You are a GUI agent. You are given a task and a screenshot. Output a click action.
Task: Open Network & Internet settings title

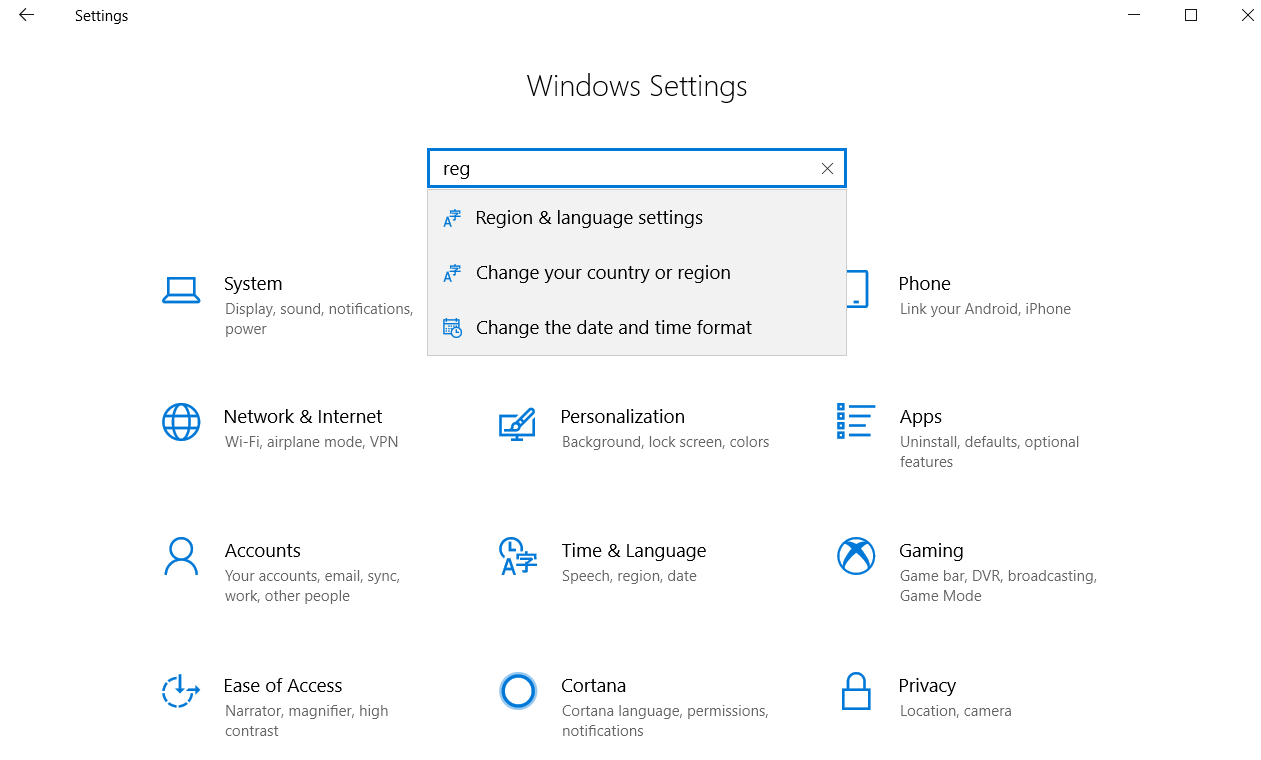click(x=303, y=417)
